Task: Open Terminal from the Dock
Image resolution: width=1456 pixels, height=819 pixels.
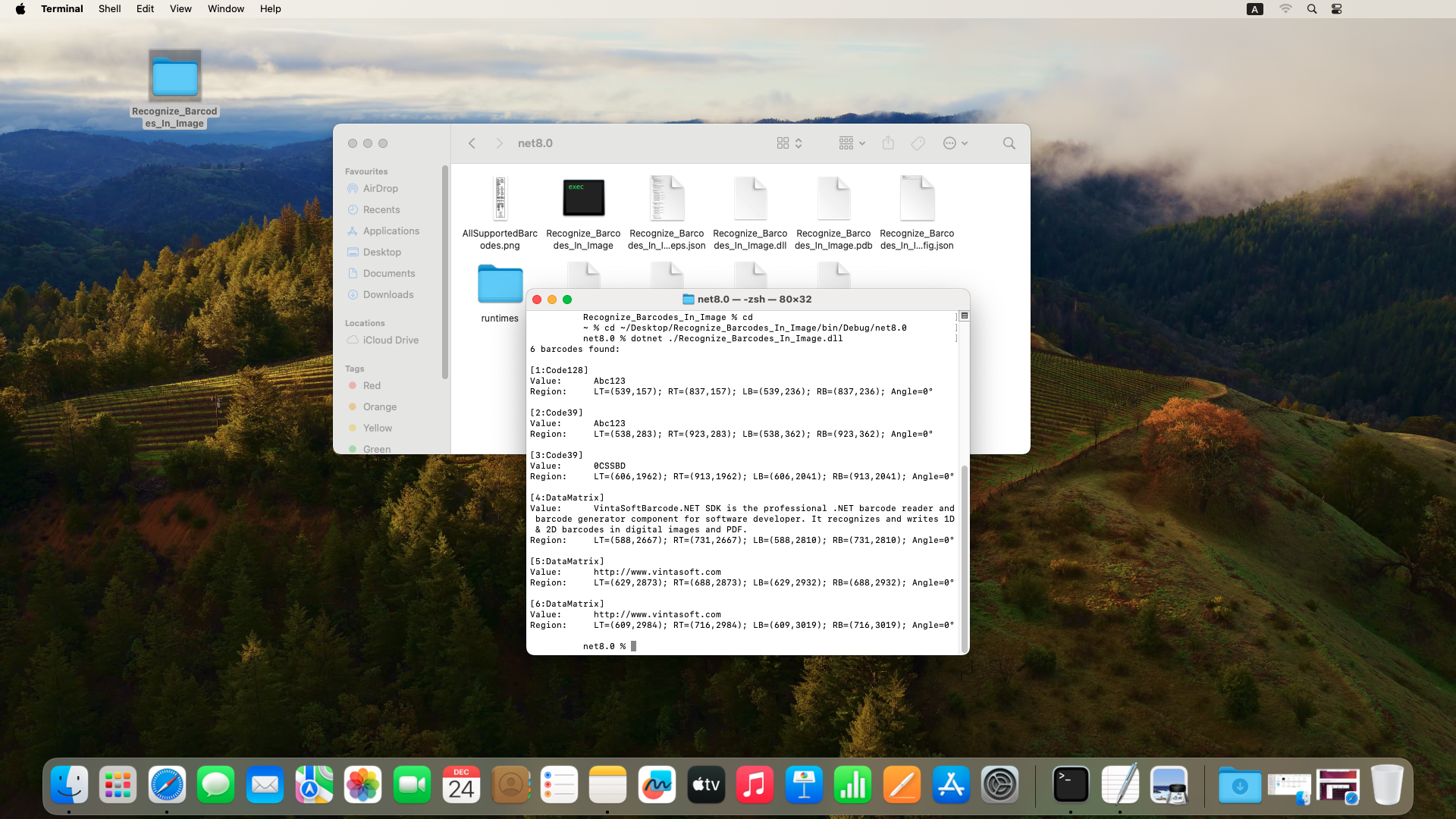Action: pyautogui.click(x=1071, y=785)
